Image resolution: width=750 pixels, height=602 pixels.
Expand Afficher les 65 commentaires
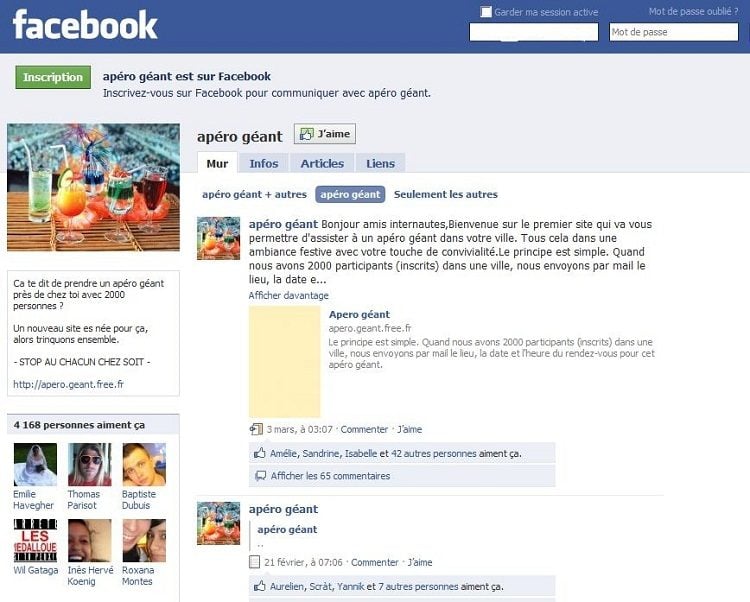331,476
